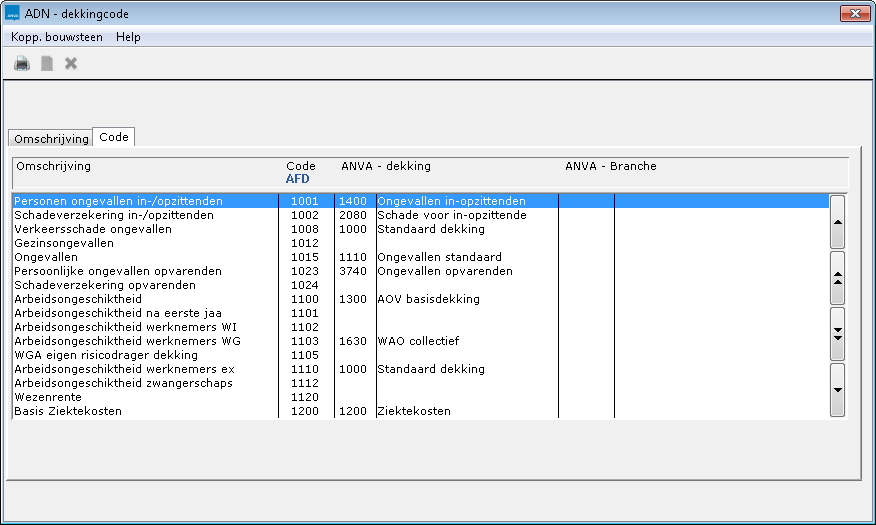
Task: Click the print icon in the toolbar
Action: [x=22, y=64]
